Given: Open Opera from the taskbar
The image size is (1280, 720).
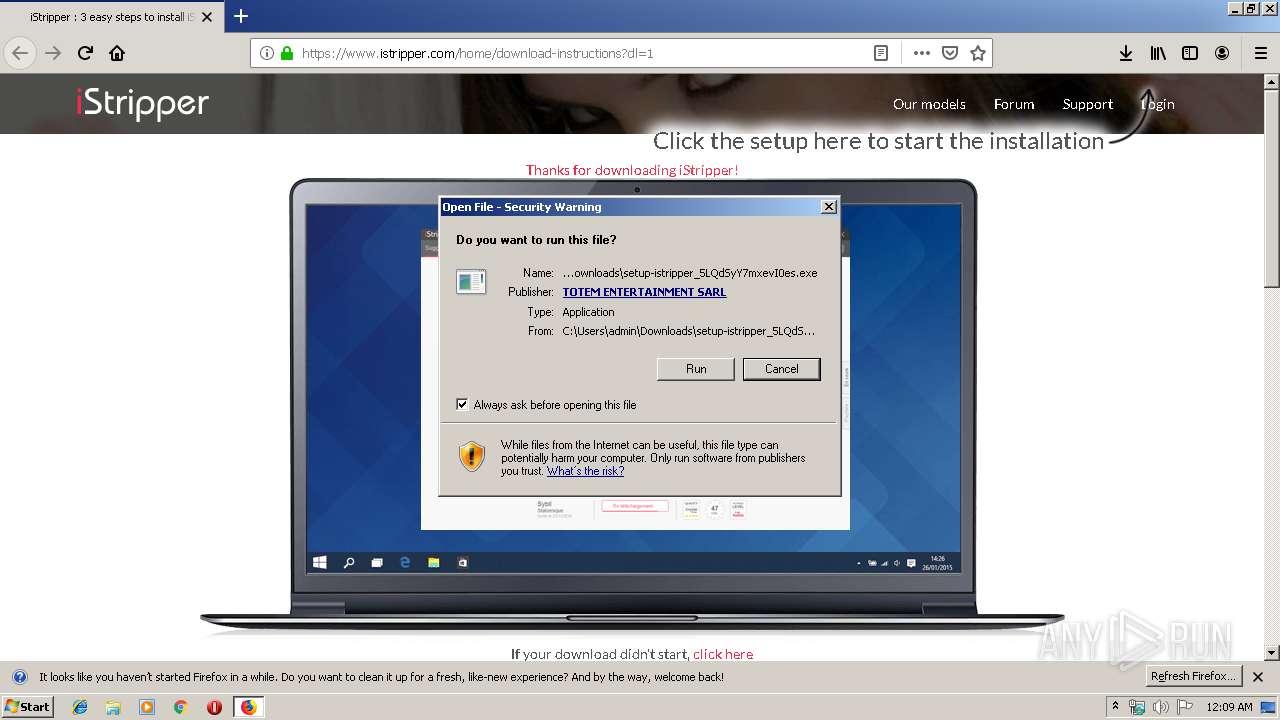Looking at the screenshot, I should [x=214, y=707].
